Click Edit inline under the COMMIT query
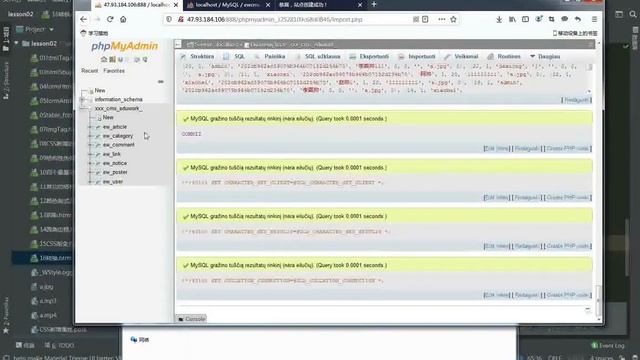 (496, 149)
